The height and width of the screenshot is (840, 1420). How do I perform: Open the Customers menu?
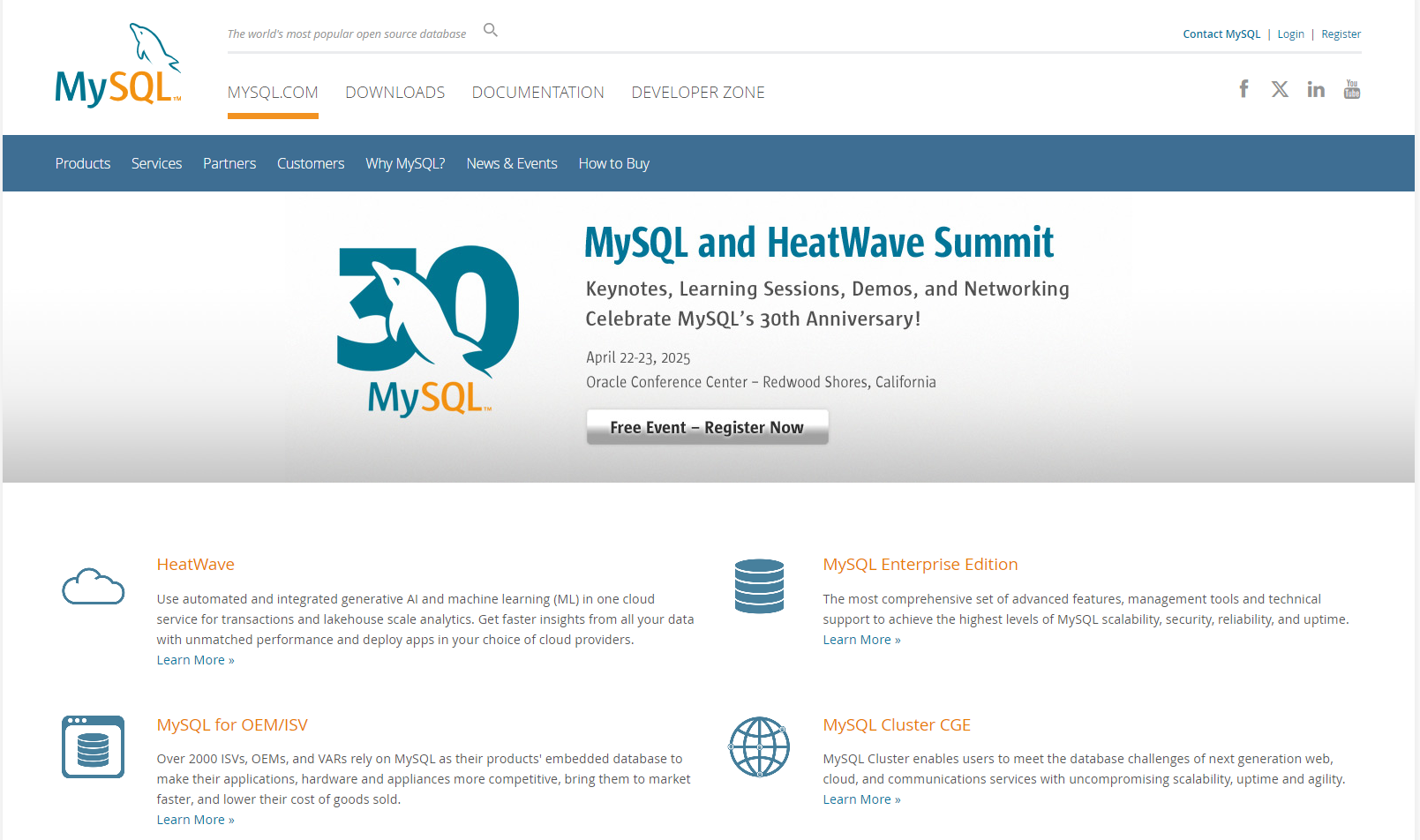pyautogui.click(x=311, y=163)
